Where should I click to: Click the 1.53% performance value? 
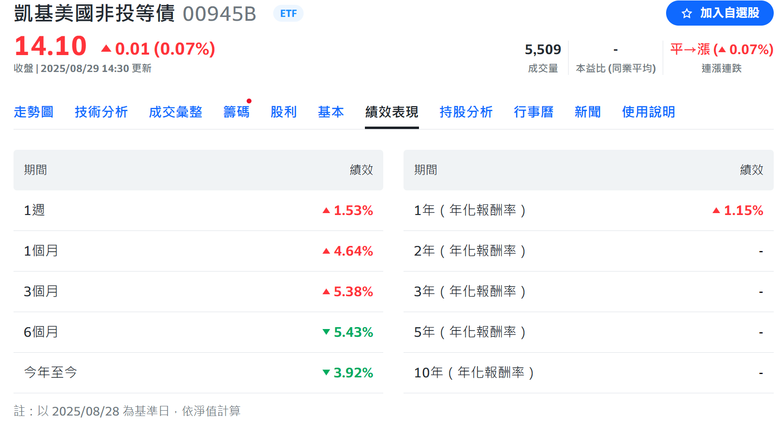pos(353,211)
